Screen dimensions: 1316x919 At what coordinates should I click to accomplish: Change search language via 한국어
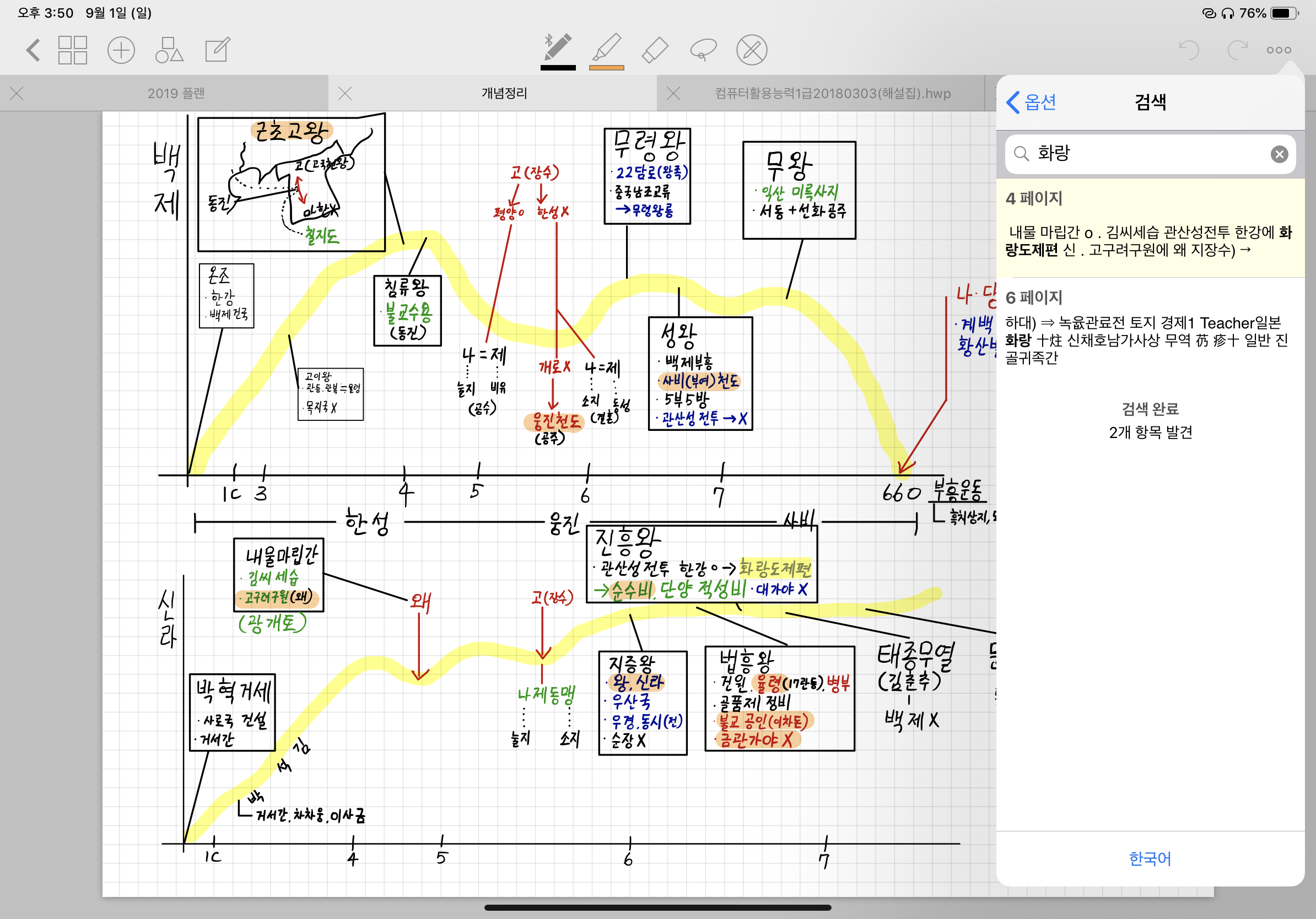[x=1149, y=858]
